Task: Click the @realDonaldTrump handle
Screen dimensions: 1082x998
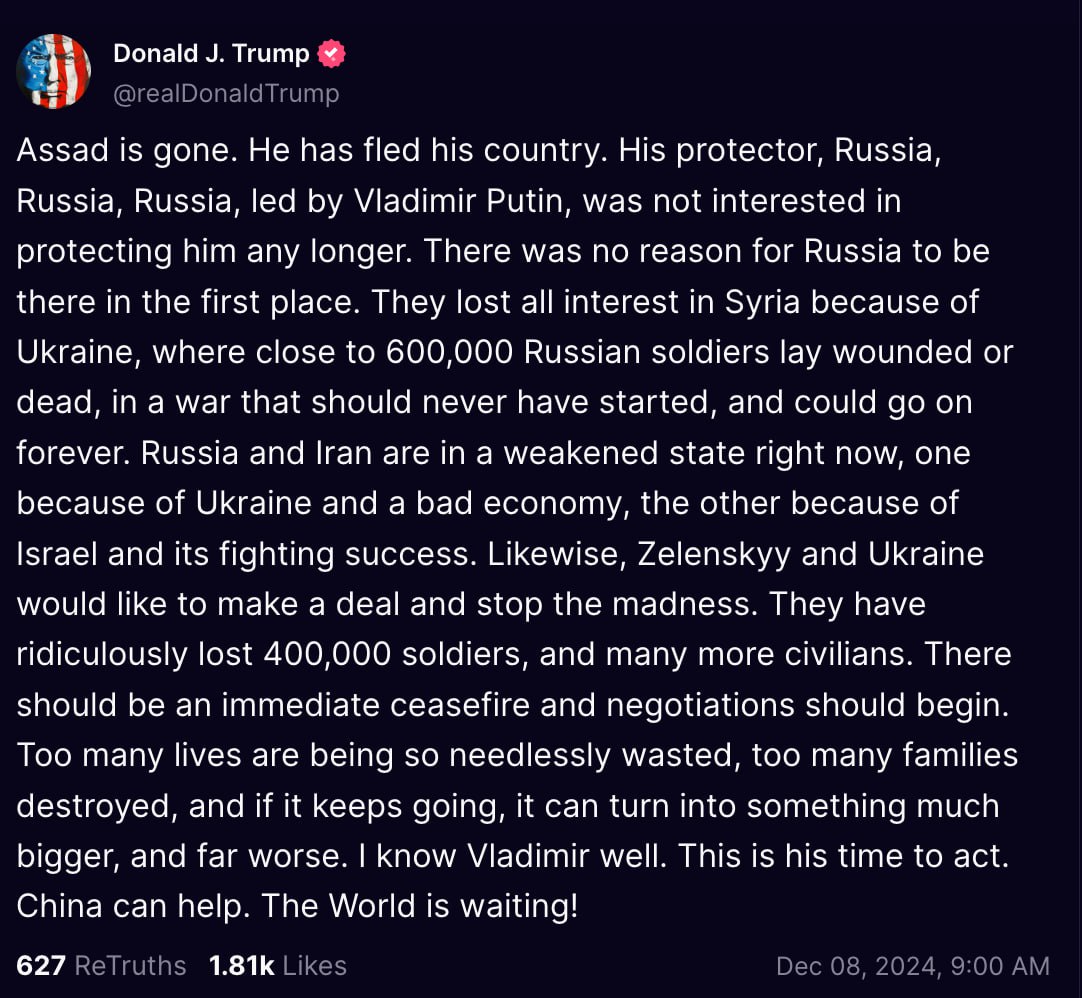Action: click(226, 93)
